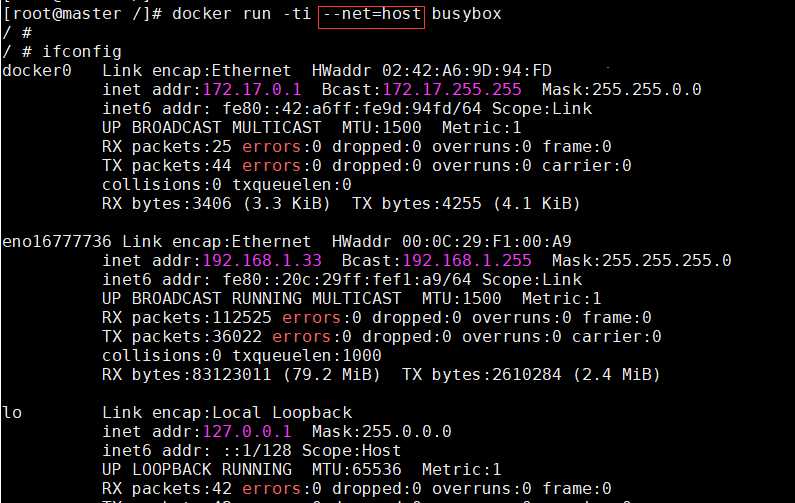Click the red-boxed --net=host option
Image resolution: width=795 pixels, height=503 pixels.
tap(372, 14)
